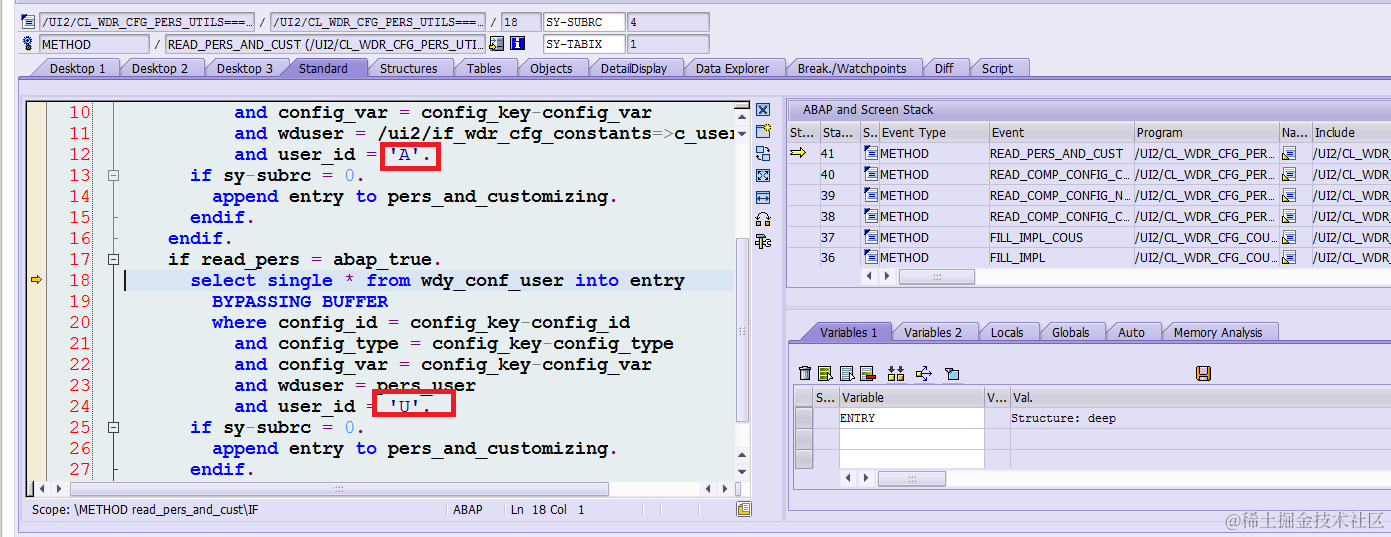This screenshot has height=537, width=1391.
Task: Click the navigate icon in the FILL_IMPL_COUS stack row
Action: [1289, 237]
